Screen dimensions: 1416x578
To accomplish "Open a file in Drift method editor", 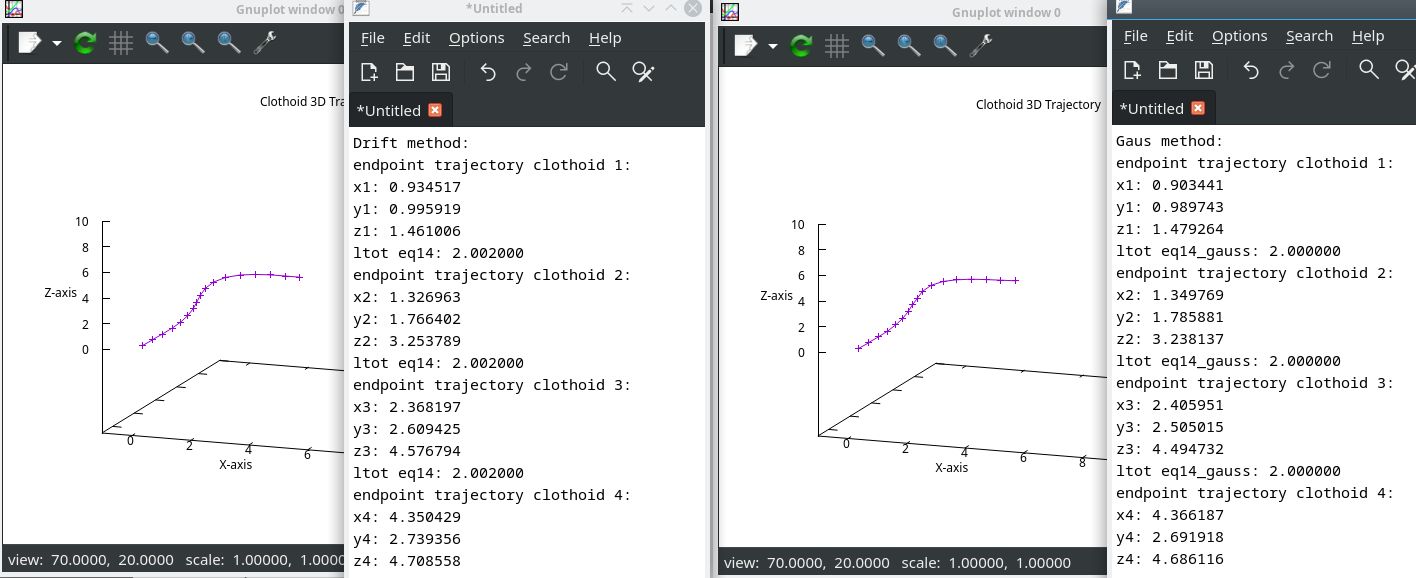I will [x=405, y=71].
